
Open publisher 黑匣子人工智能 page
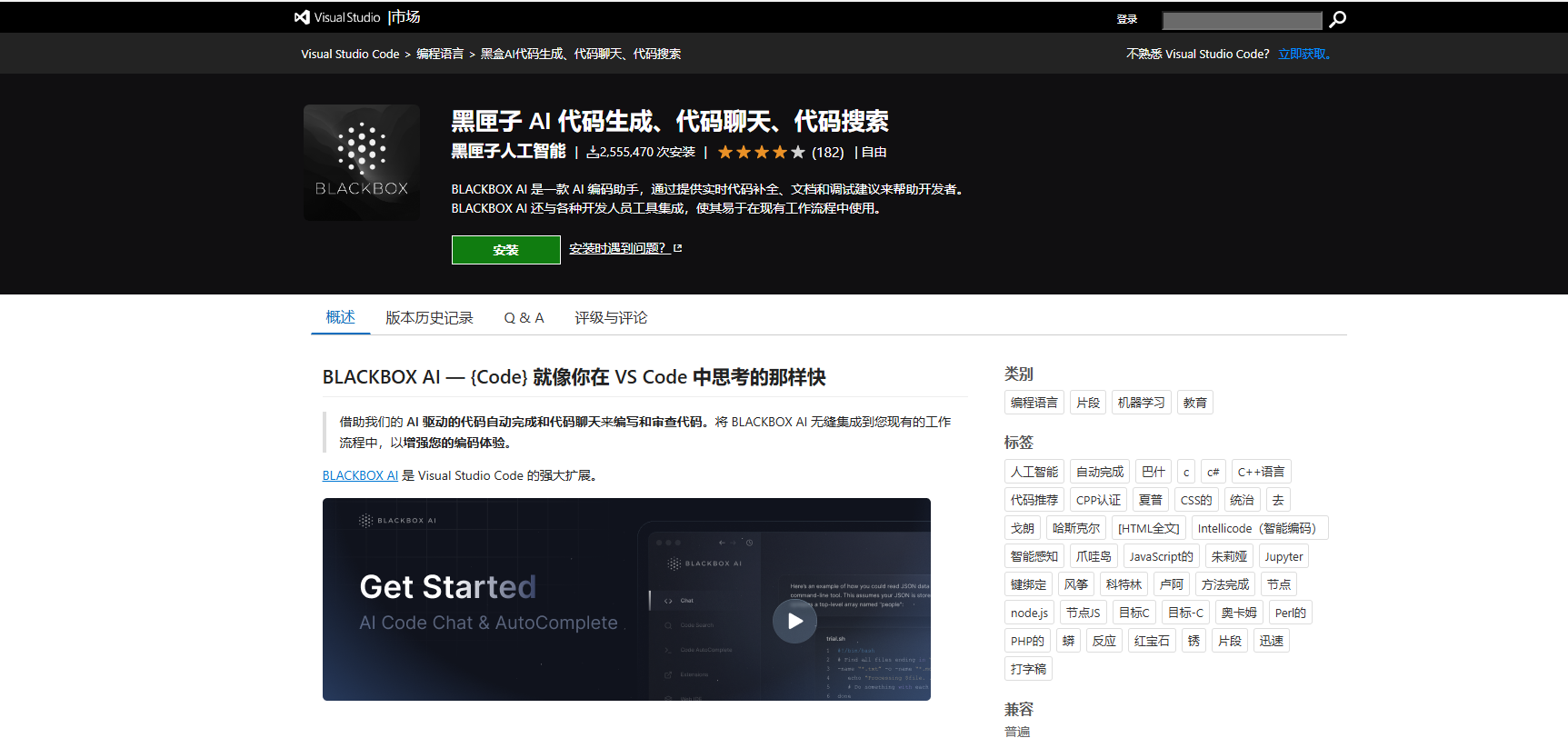(509, 152)
